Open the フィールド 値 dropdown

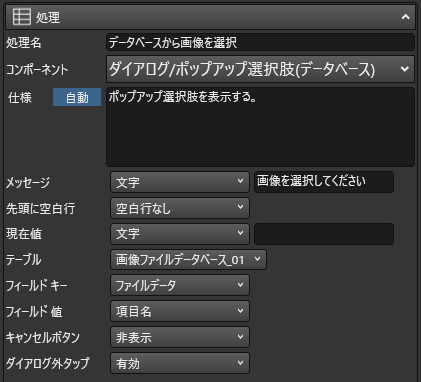(180, 311)
